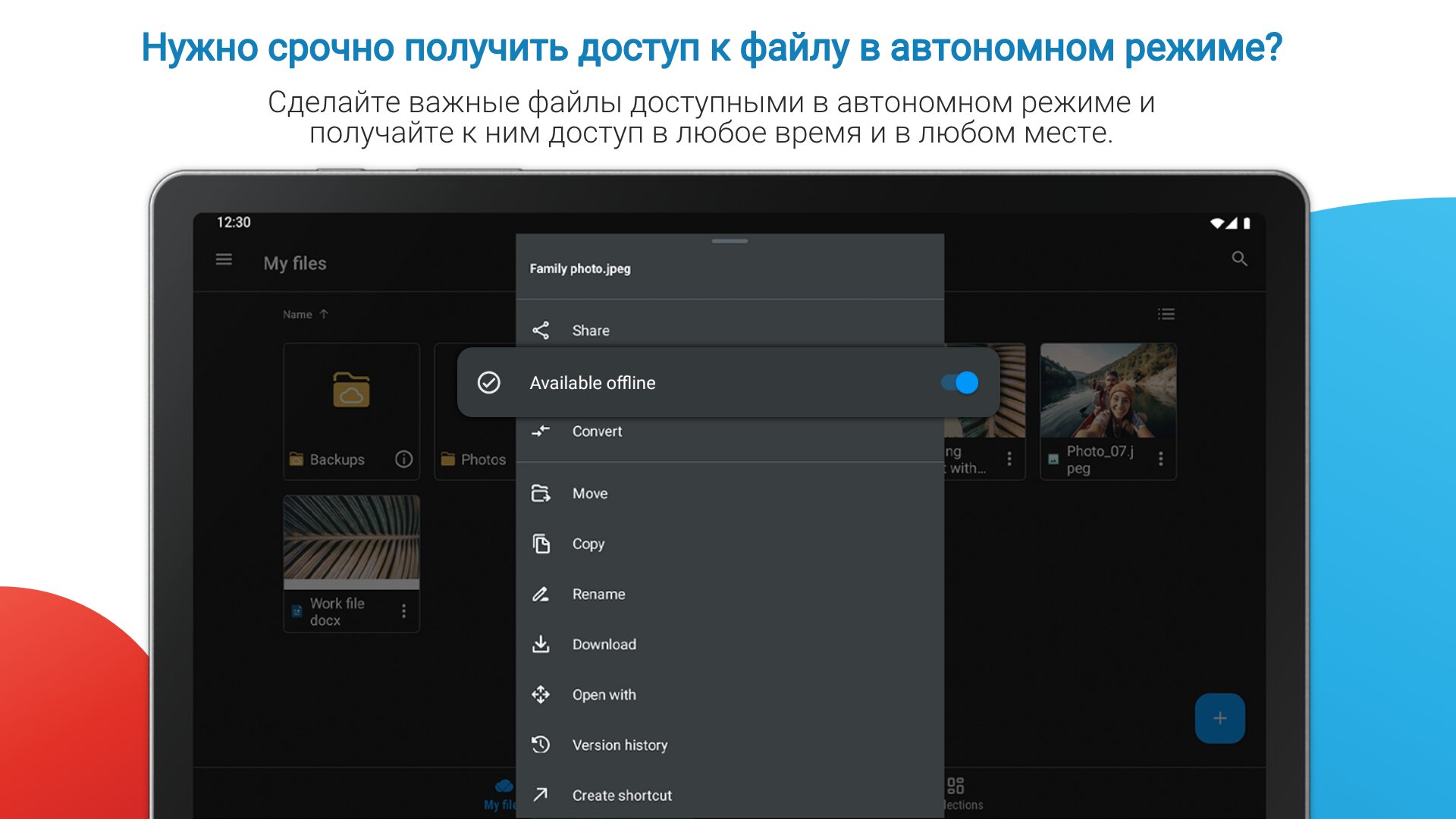Tap the blue plus add button
The width and height of the screenshot is (1456, 819).
pos(1219,717)
